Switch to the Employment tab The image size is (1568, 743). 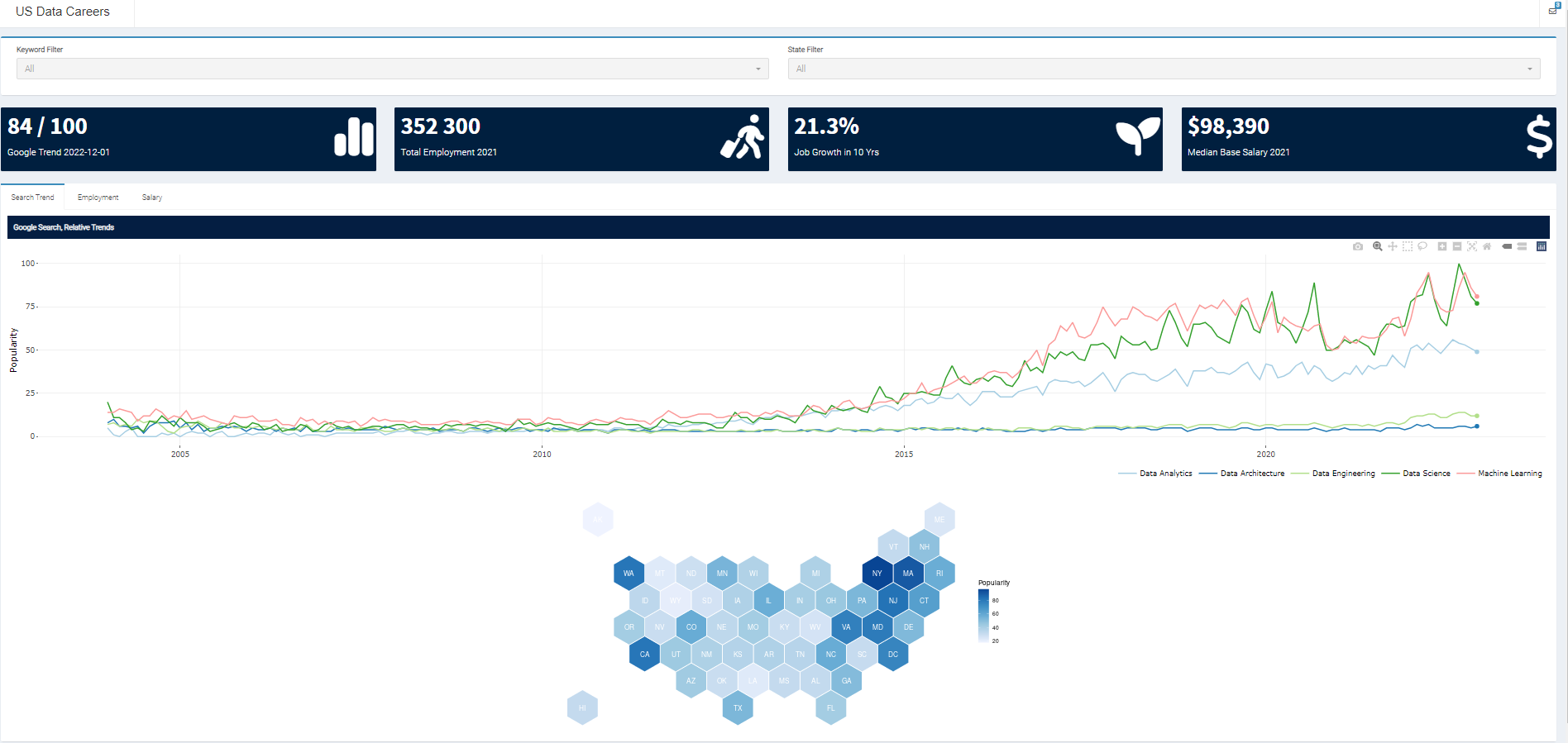click(x=98, y=198)
